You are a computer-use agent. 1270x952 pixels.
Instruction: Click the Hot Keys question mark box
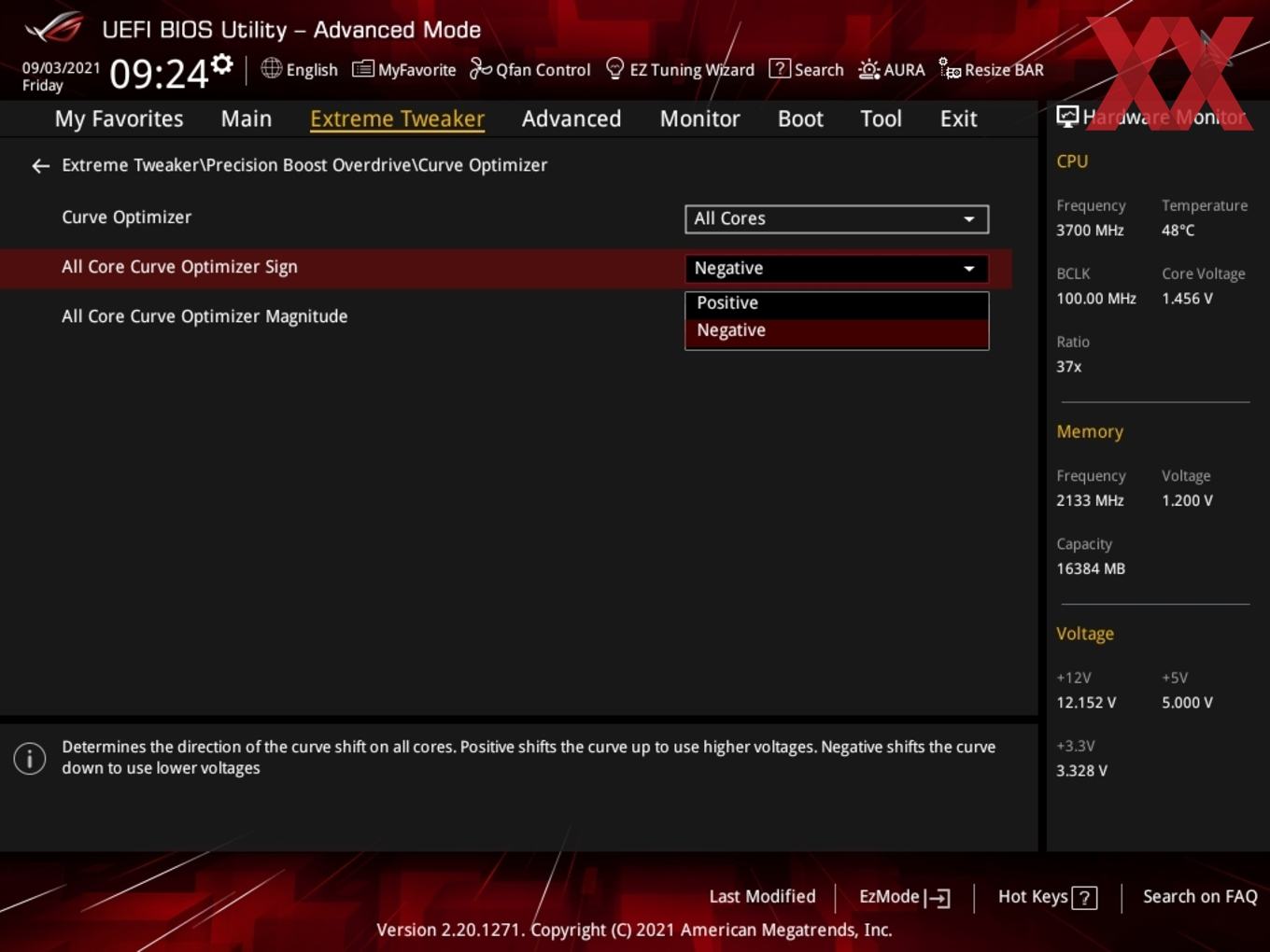[x=1084, y=898]
